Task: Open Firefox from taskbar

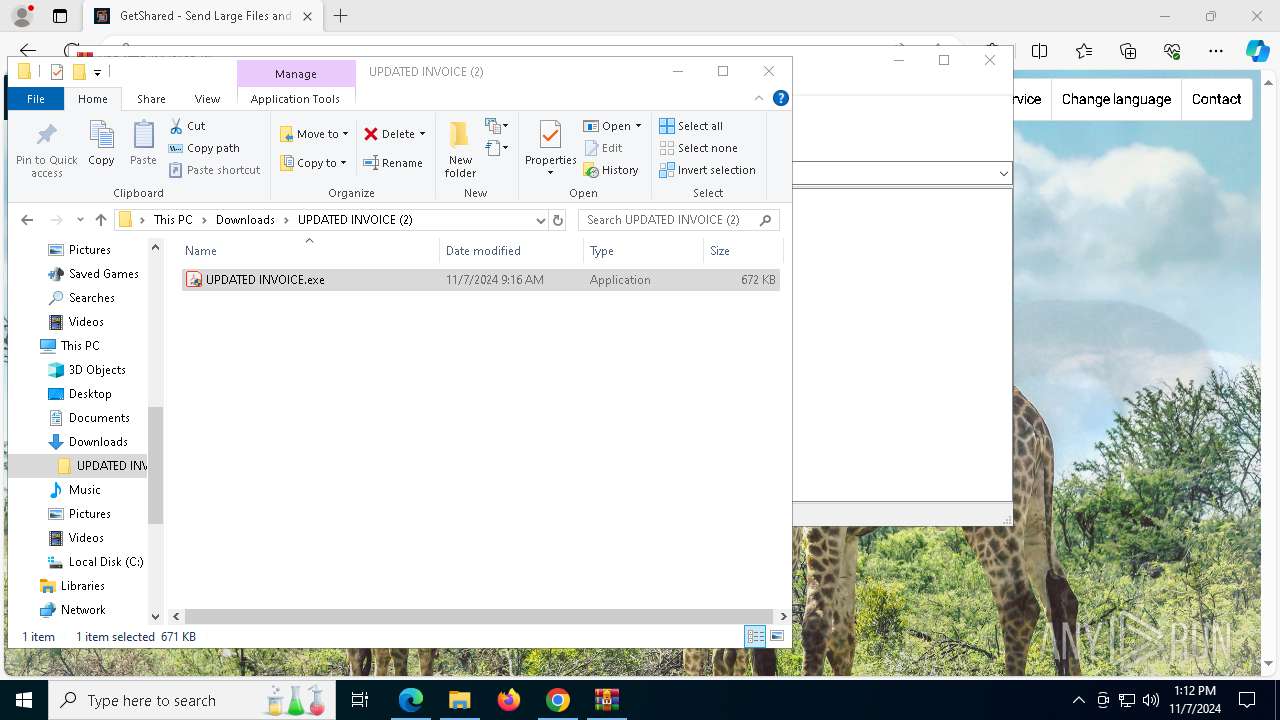Action: pos(509,700)
